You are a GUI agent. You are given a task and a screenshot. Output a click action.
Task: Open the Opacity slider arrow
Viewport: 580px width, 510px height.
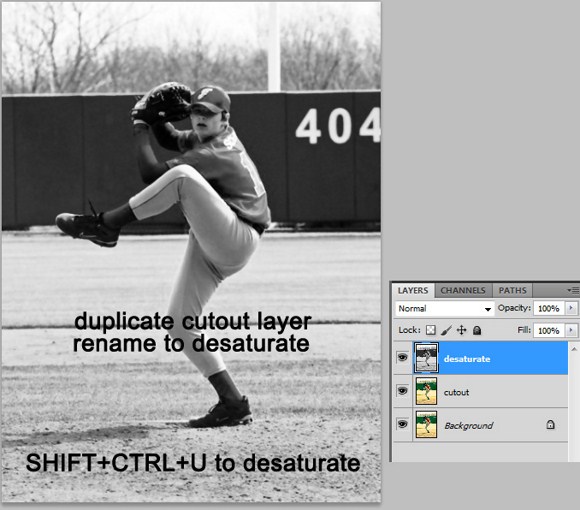[x=571, y=308]
